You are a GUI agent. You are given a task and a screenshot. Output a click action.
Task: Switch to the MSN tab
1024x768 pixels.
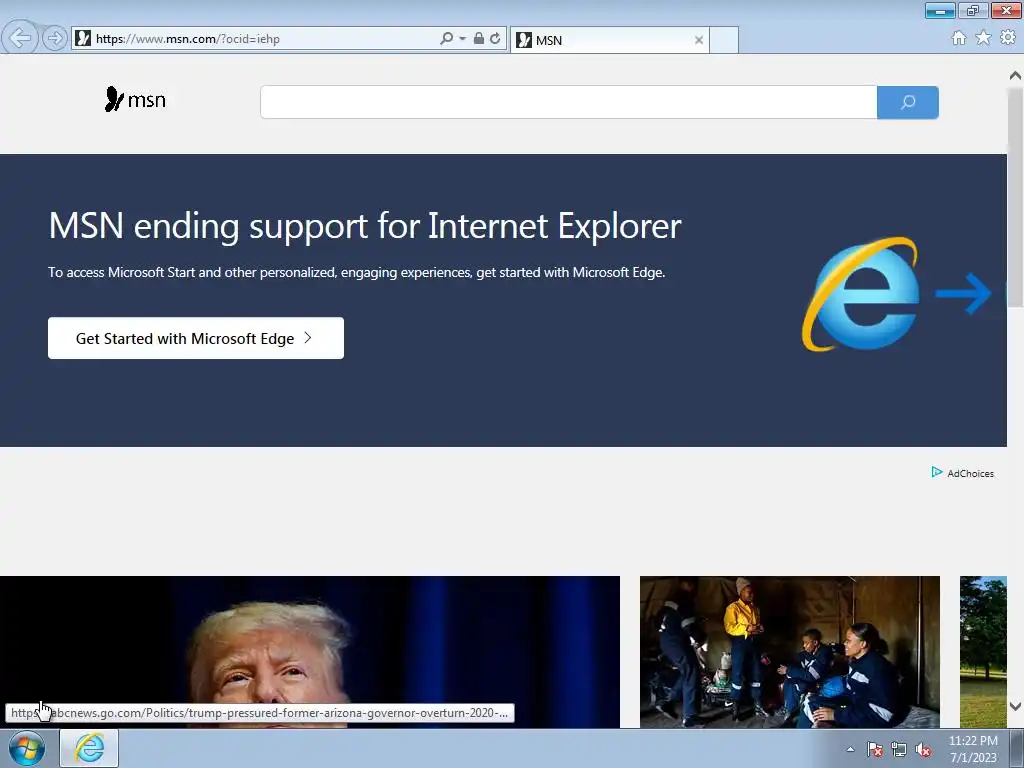[x=609, y=40]
